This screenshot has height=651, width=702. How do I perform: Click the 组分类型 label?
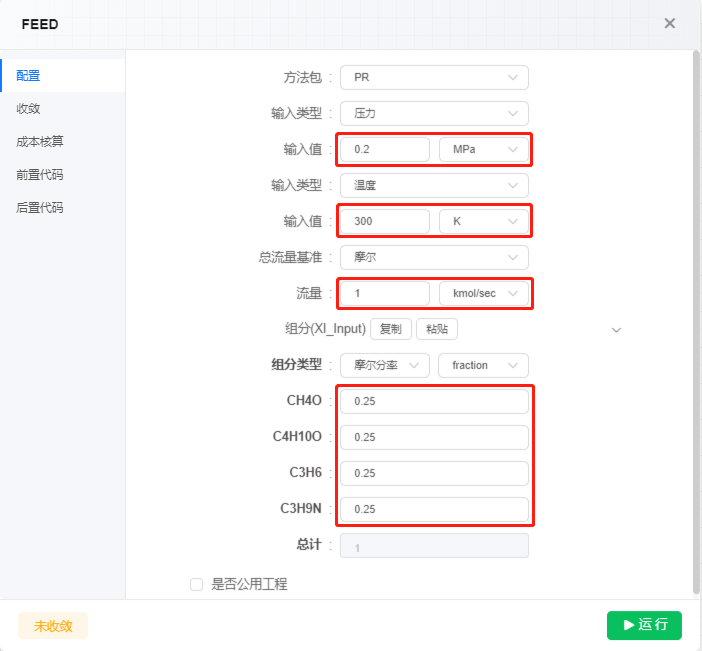tap(296, 365)
